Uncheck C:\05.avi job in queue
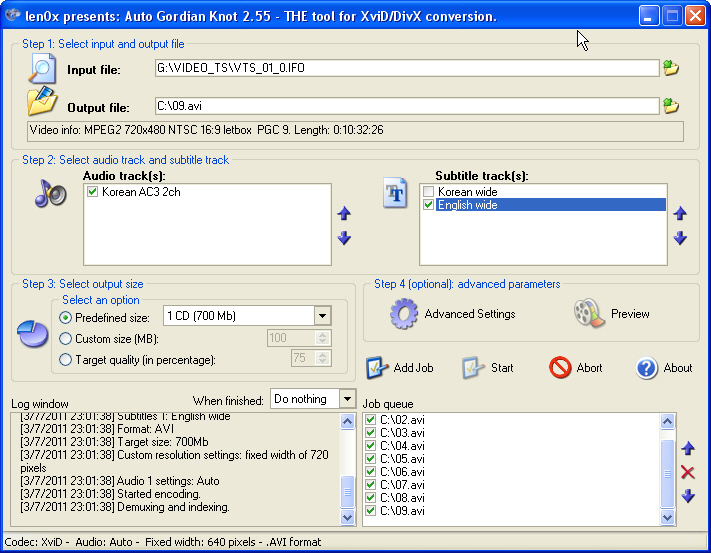The width and height of the screenshot is (711, 553). point(370,458)
